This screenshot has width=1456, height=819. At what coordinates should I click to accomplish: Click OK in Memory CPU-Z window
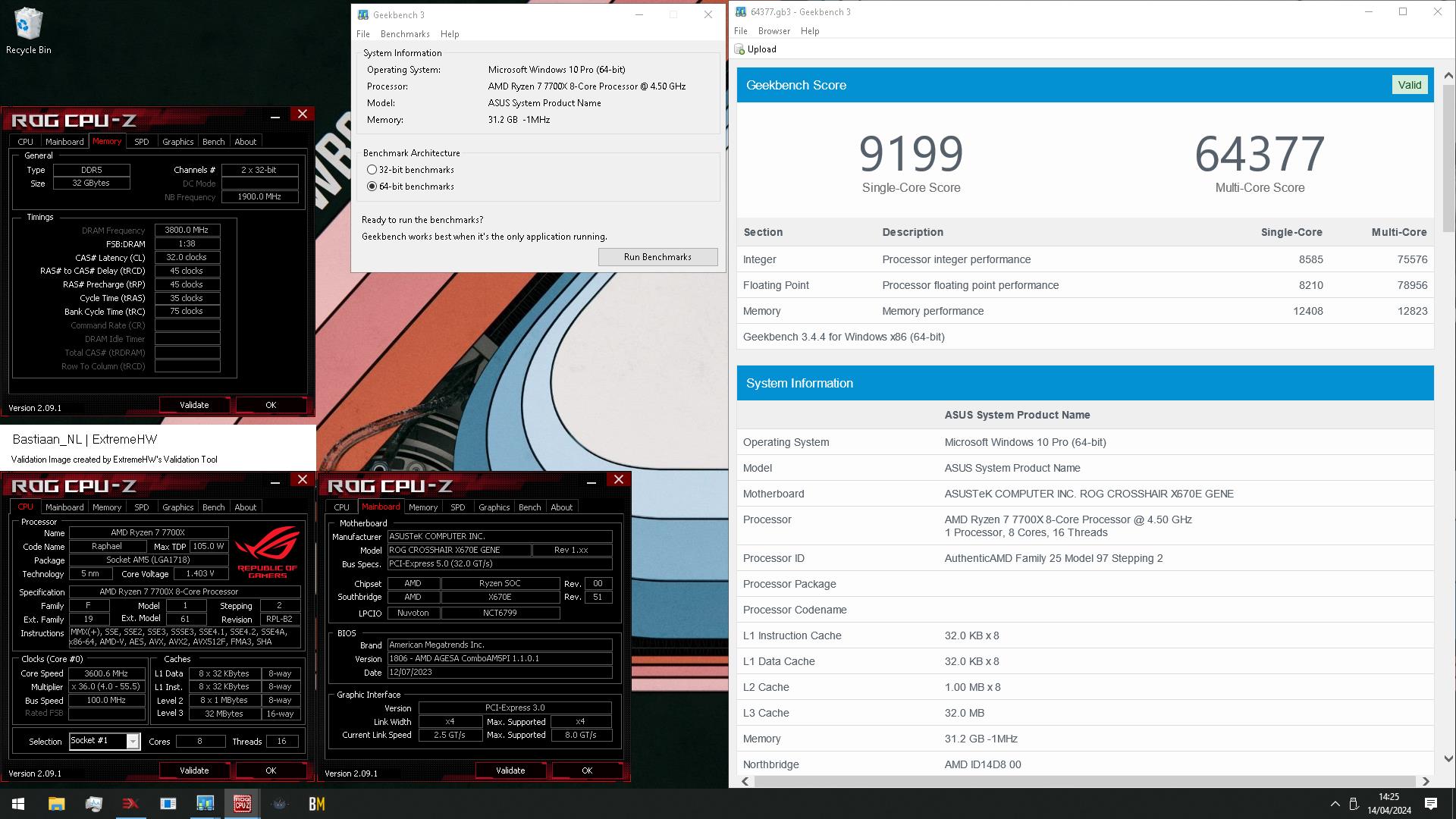271,405
